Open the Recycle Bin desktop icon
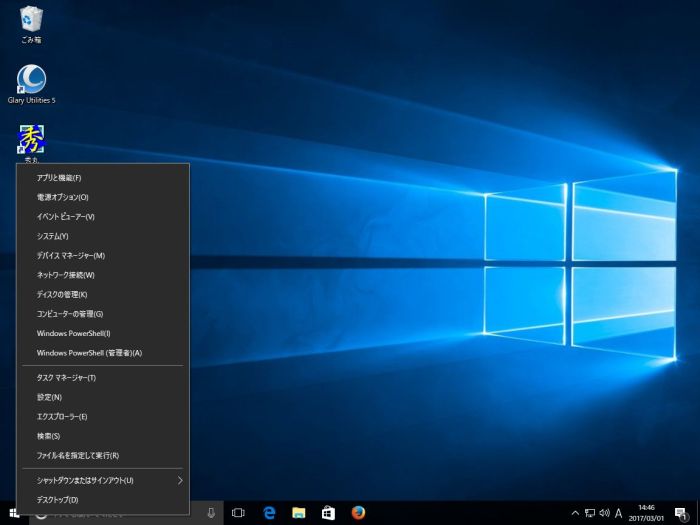This screenshot has width=700, height=525. tap(31, 20)
